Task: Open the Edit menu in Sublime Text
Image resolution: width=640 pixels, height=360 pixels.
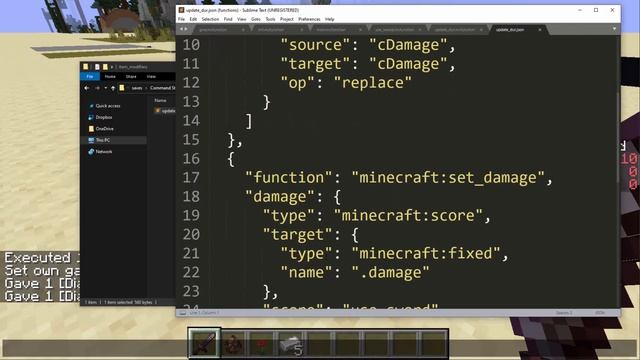Action: tap(193, 19)
